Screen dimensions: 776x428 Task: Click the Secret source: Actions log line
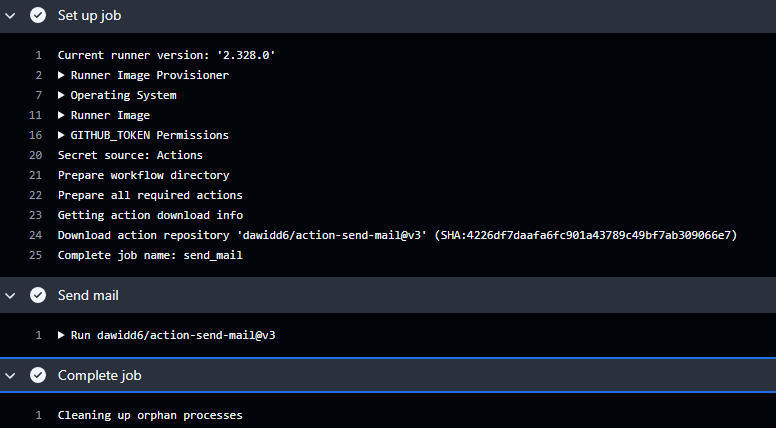click(x=130, y=155)
